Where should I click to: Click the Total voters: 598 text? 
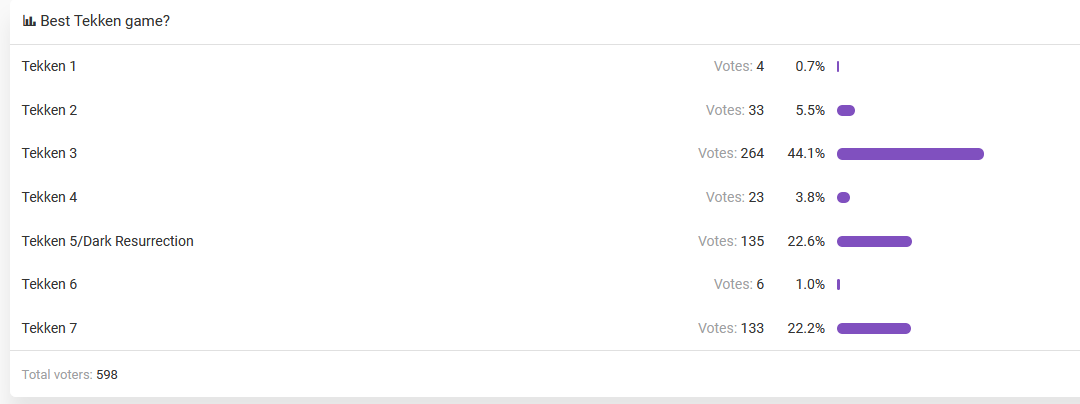point(70,375)
